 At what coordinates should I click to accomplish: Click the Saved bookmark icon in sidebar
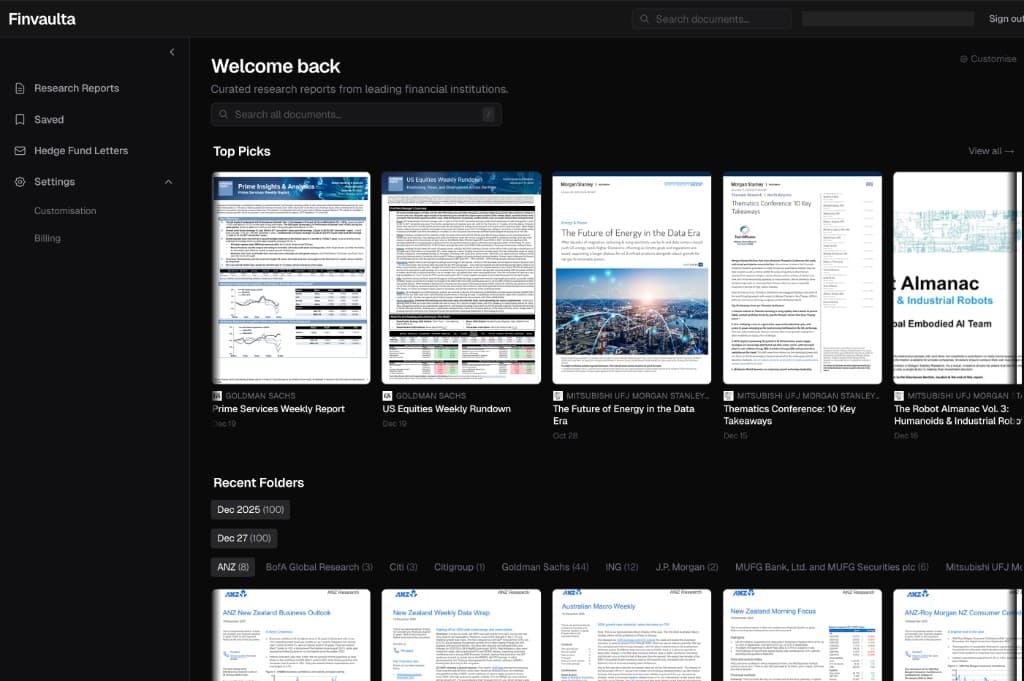pyautogui.click(x=20, y=119)
